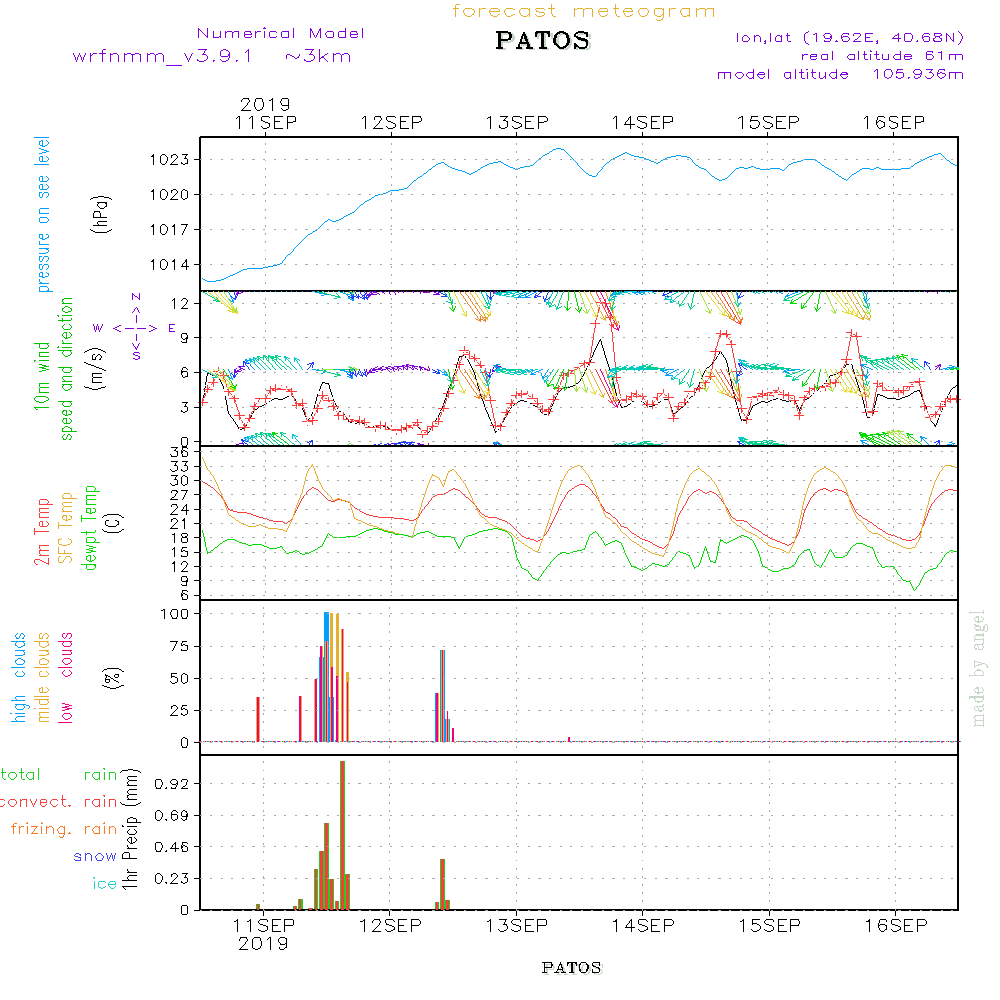Select the 'speed and direction' axis title
1000x1000 pixels.
click(66, 369)
